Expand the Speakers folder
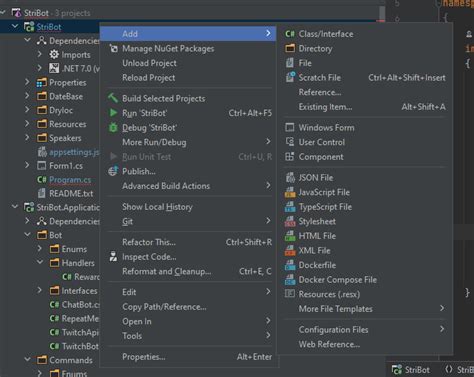The image size is (474, 377). coord(27,138)
